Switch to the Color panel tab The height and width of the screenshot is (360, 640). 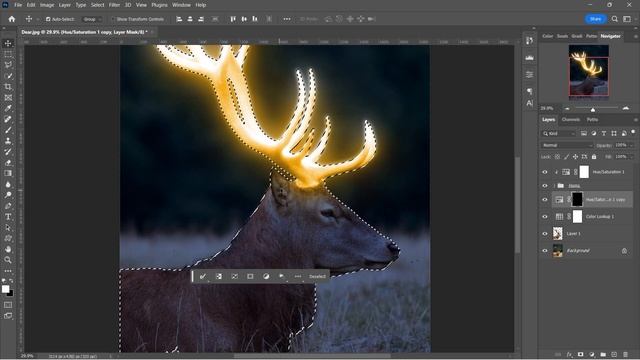click(x=547, y=36)
